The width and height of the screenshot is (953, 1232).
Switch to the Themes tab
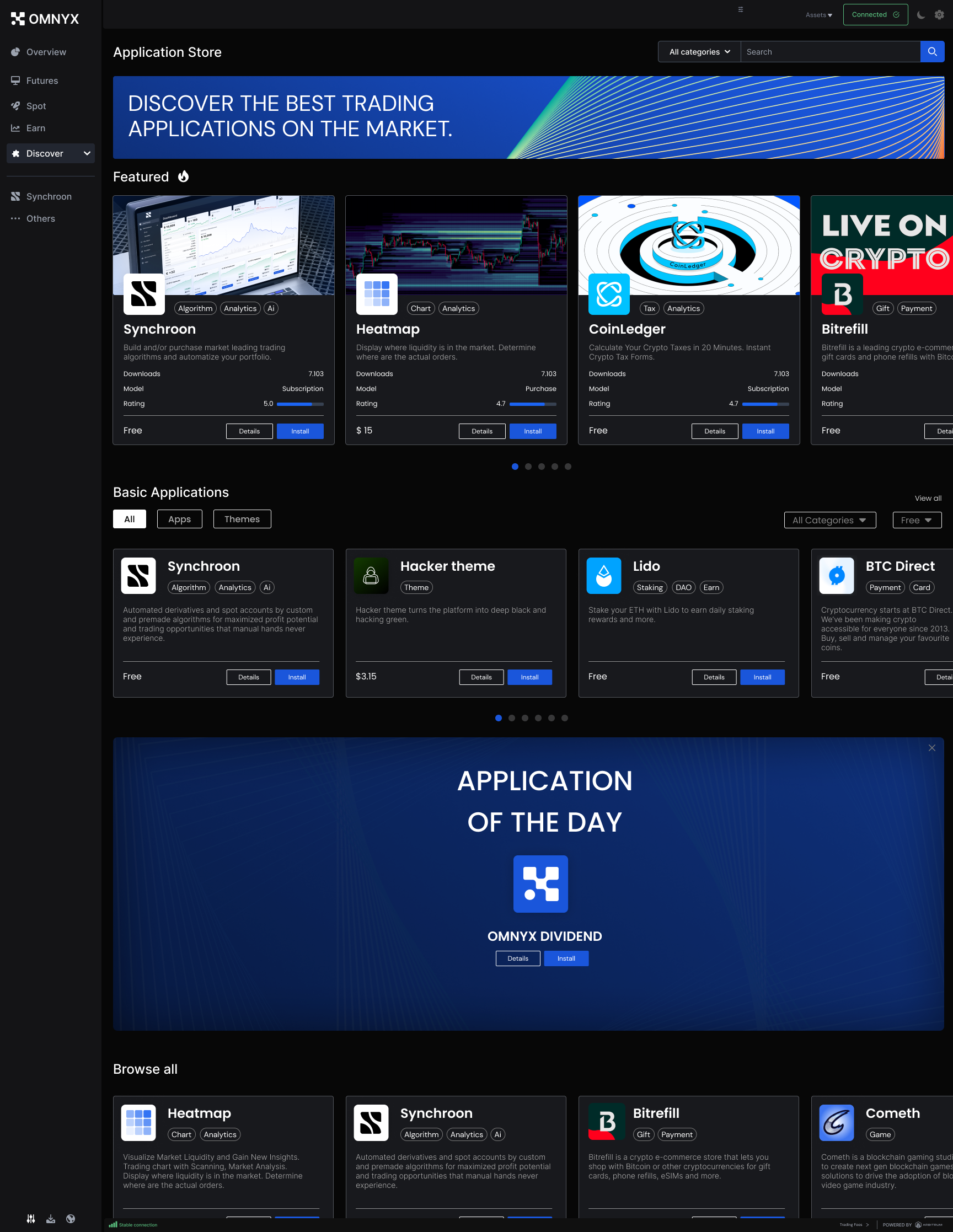[x=242, y=519]
